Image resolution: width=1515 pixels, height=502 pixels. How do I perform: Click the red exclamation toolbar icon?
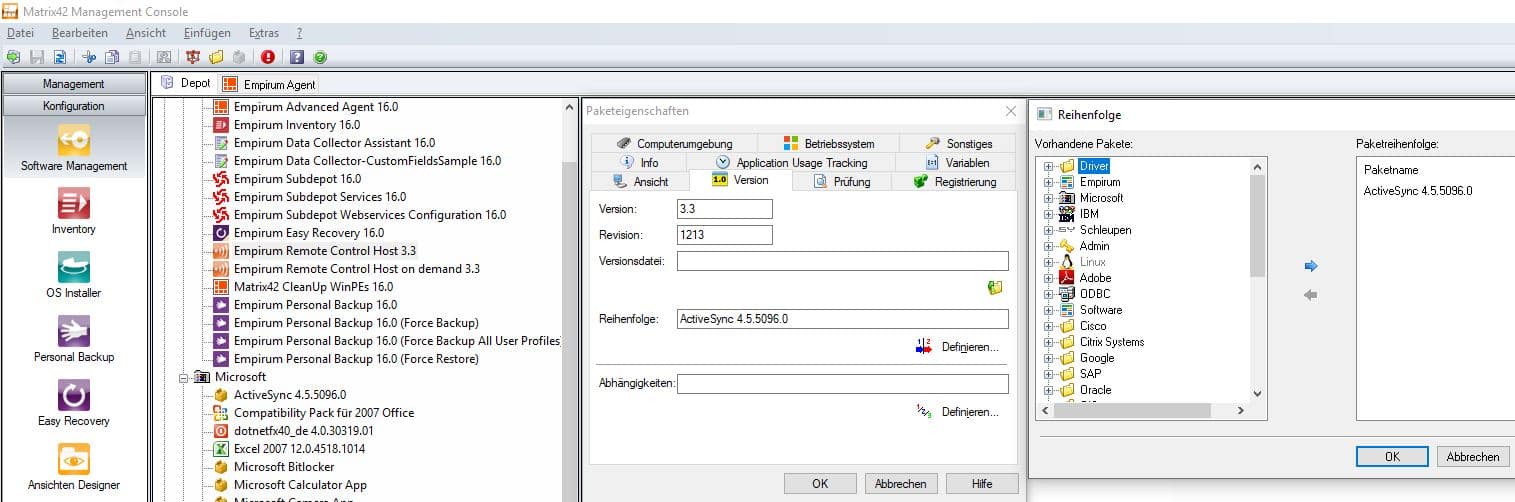tap(268, 57)
